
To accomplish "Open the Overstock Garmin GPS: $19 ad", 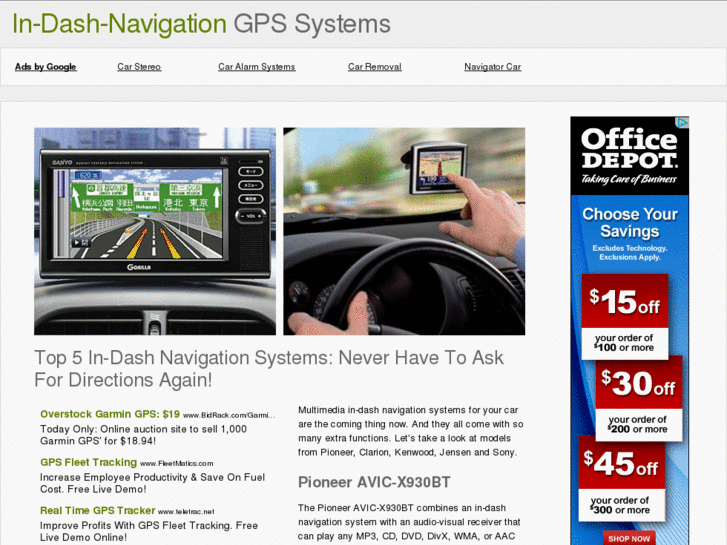I will coord(110,414).
